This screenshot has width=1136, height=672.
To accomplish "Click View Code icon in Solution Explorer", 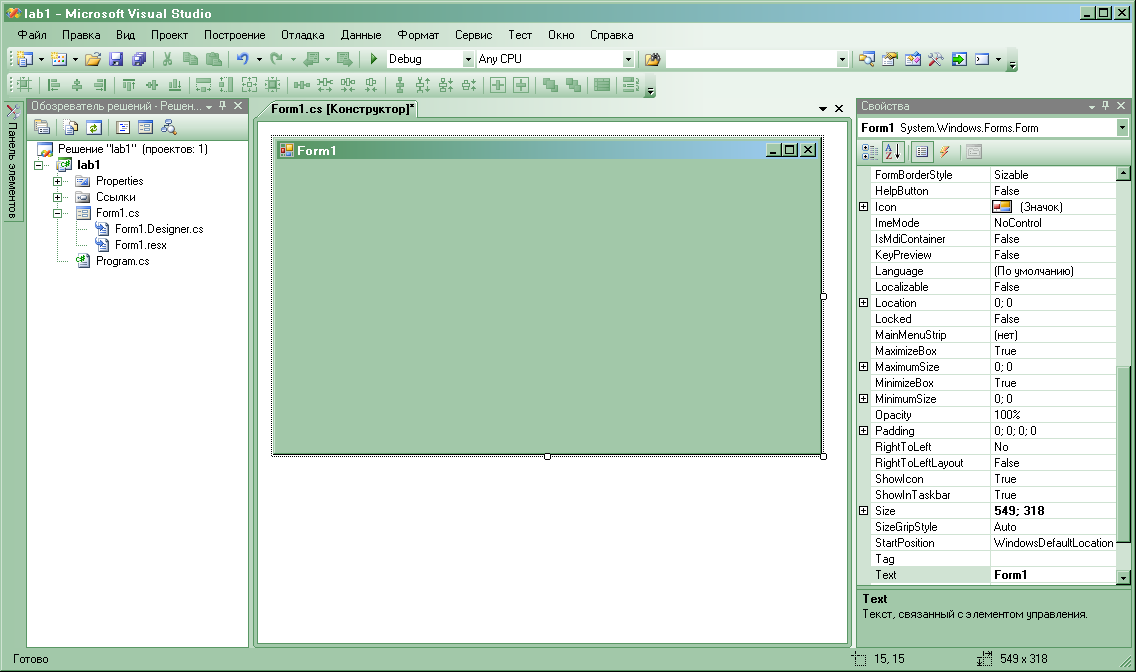I will (123, 127).
